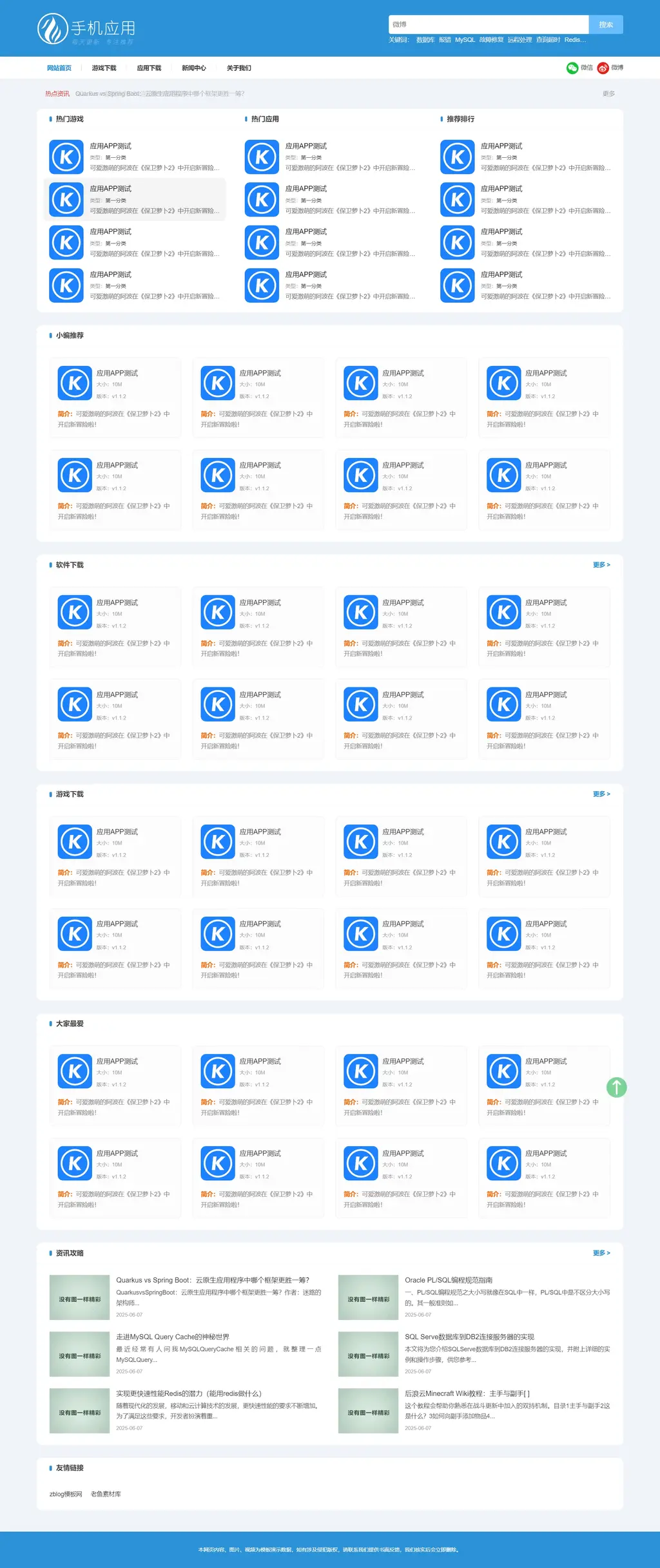Open 更多 in 软件下载 section
The height and width of the screenshot is (1568, 660).
point(601,565)
